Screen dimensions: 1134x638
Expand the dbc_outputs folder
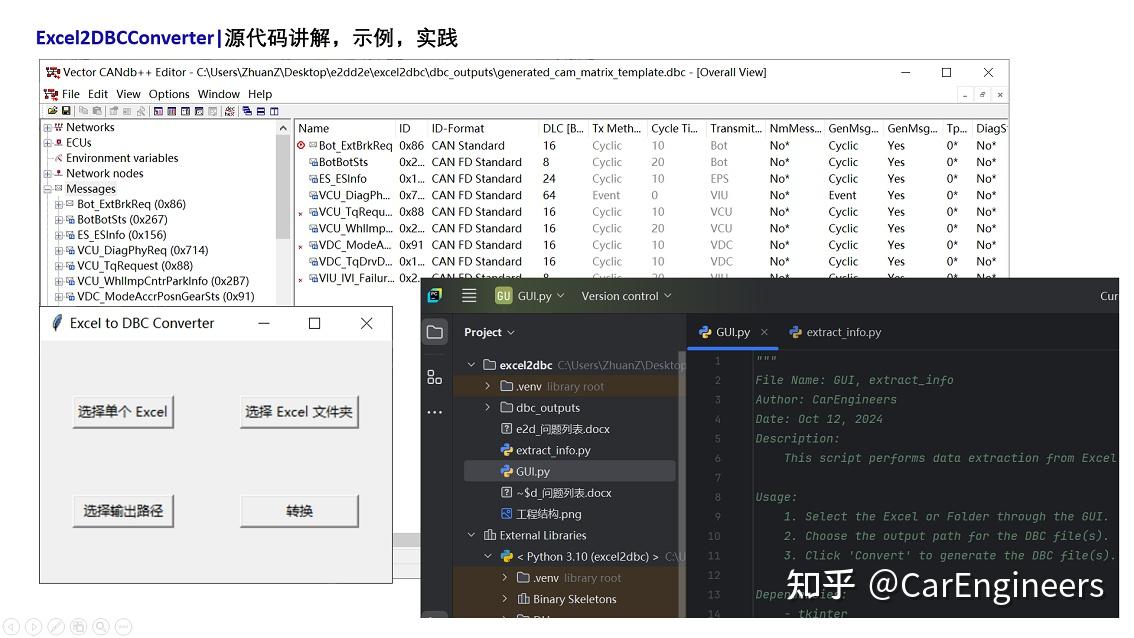coord(486,406)
